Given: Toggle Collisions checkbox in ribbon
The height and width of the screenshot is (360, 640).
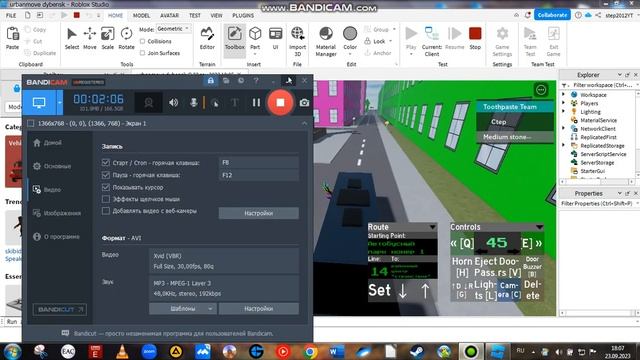Looking at the screenshot, I should point(142,41).
